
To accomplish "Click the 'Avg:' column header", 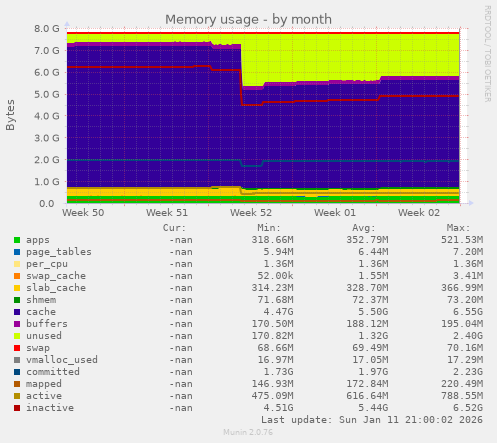I will coord(364,228).
